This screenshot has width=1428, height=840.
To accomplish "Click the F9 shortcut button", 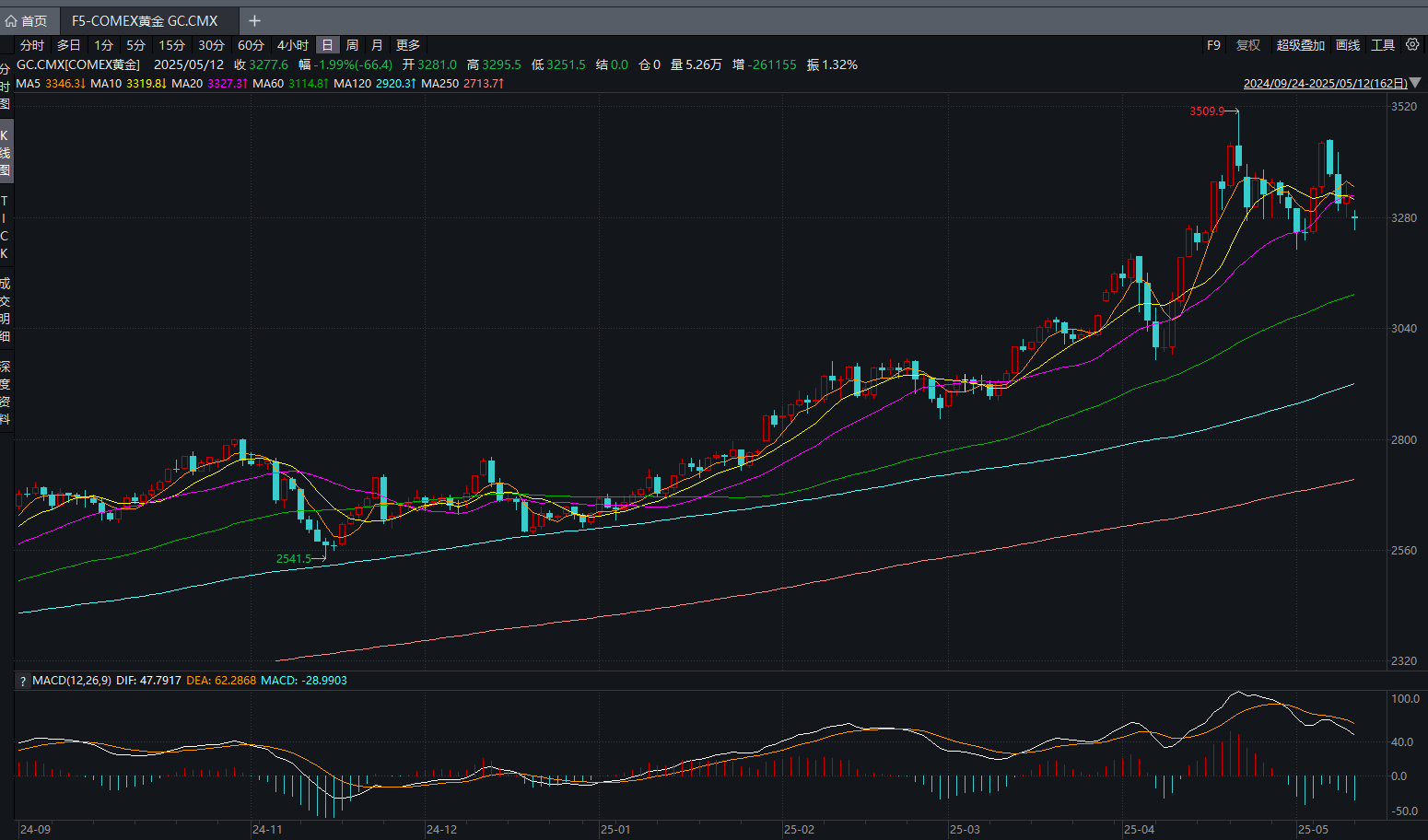I will pyautogui.click(x=1213, y=44).
